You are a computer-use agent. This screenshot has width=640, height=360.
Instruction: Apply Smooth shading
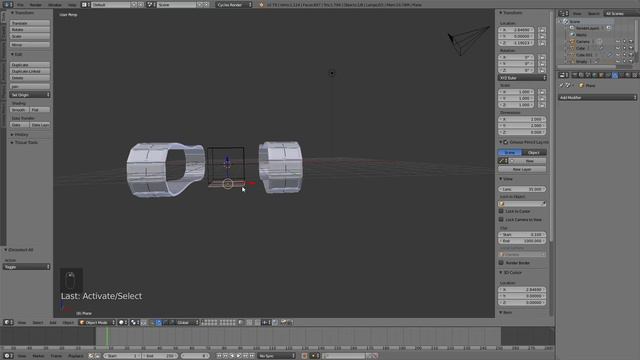[x=19, y=110]
